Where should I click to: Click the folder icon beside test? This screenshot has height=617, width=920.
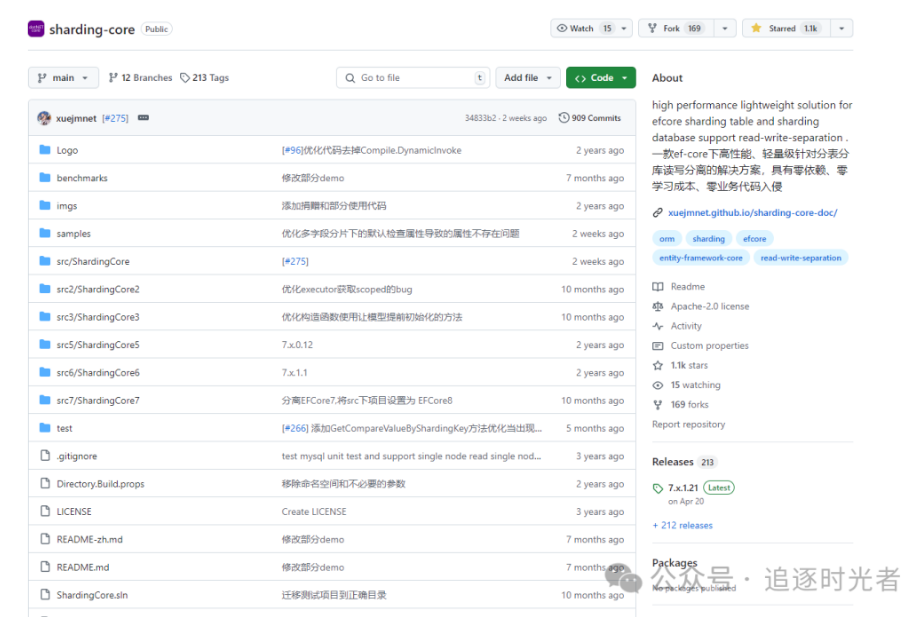pyautogui.click(x=45, y=428)
